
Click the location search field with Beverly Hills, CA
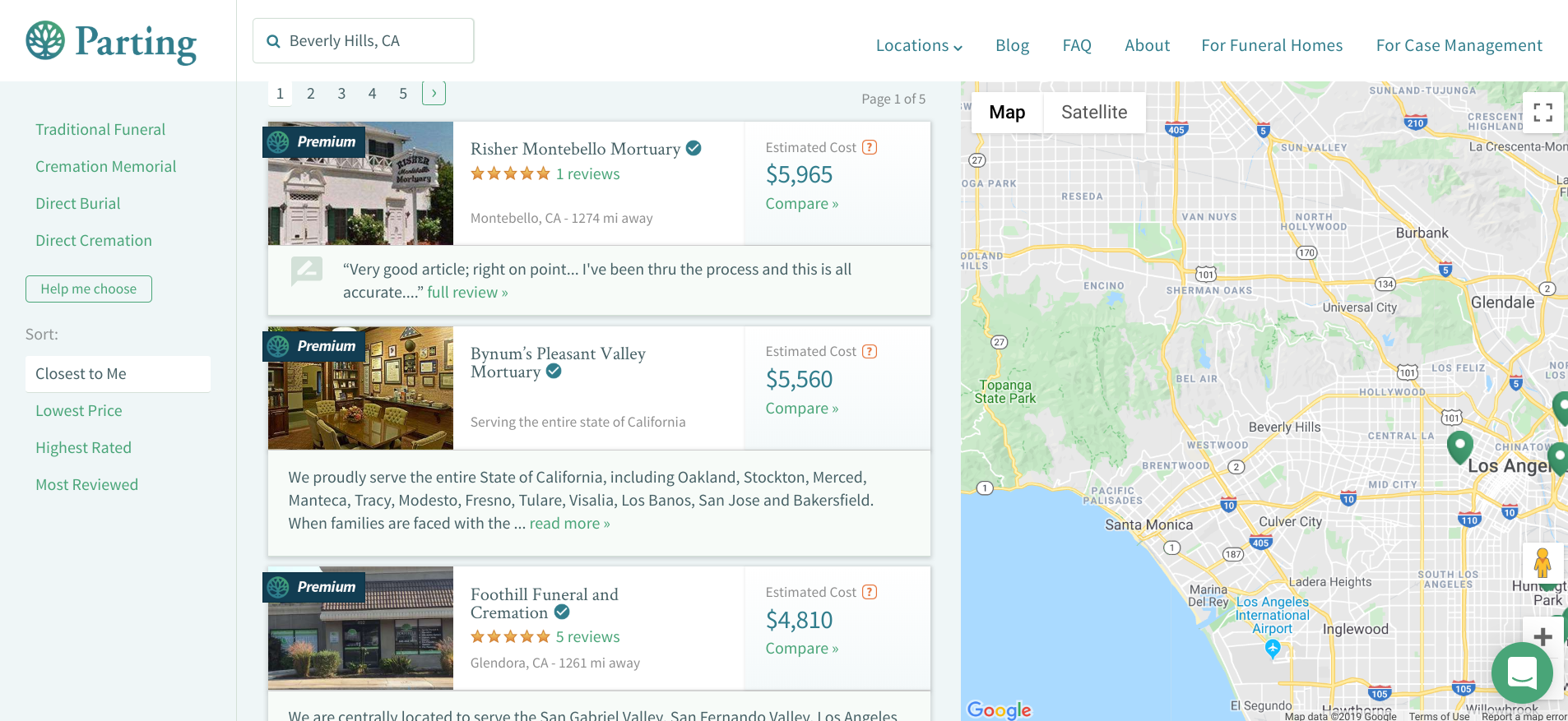tap(364, 41)
